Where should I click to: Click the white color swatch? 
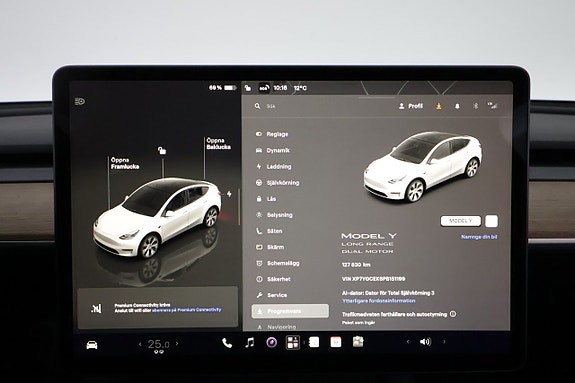coord(491,221)
